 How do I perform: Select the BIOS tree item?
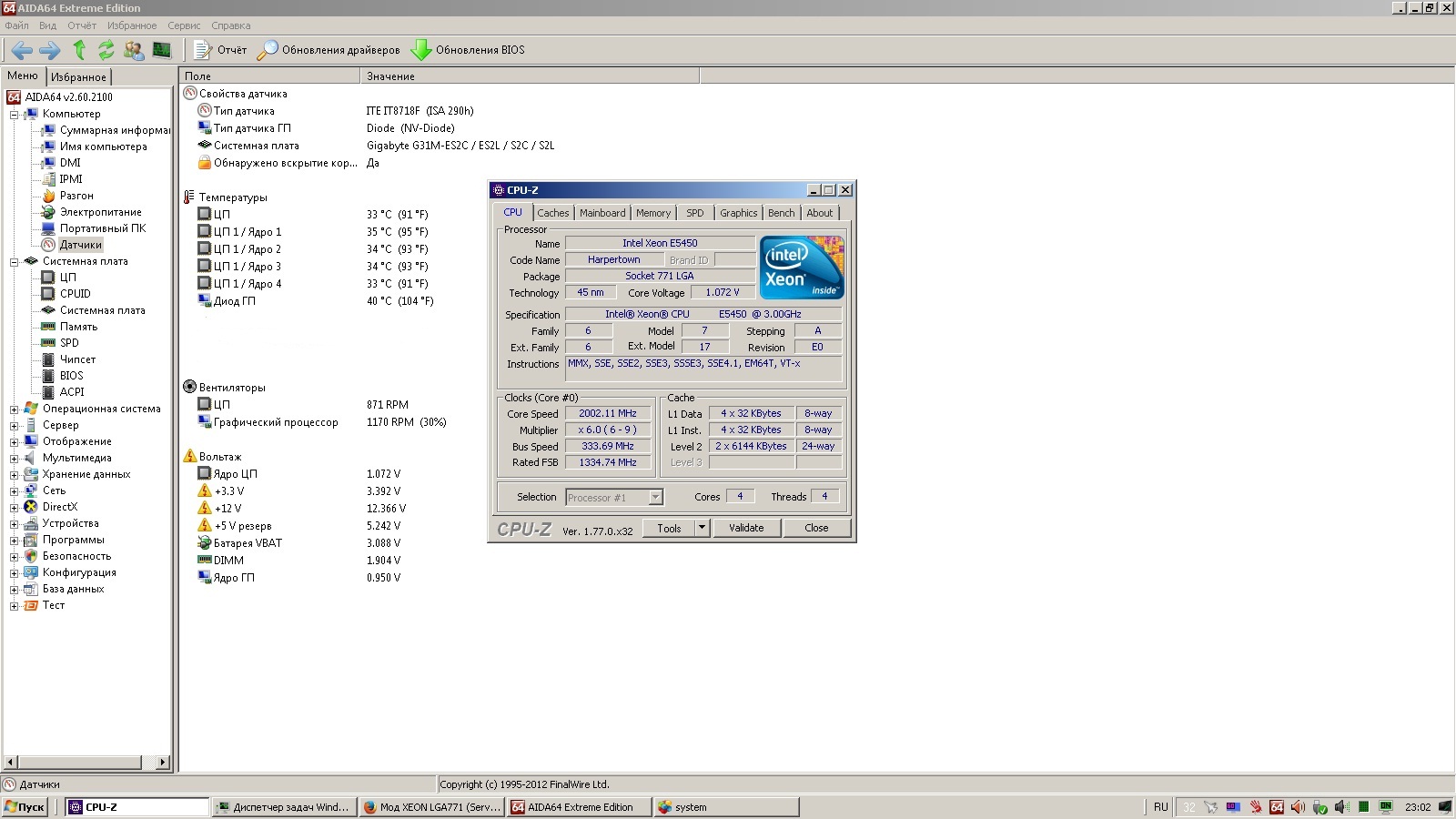72,376
